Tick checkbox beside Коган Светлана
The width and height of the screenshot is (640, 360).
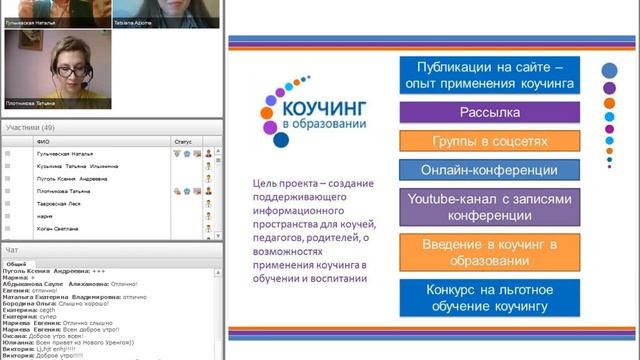[x=7, y=229]
